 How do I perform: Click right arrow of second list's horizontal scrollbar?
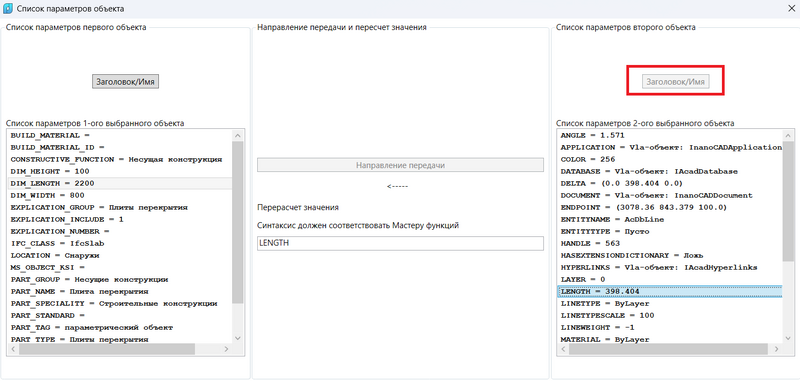pos(777,349)
